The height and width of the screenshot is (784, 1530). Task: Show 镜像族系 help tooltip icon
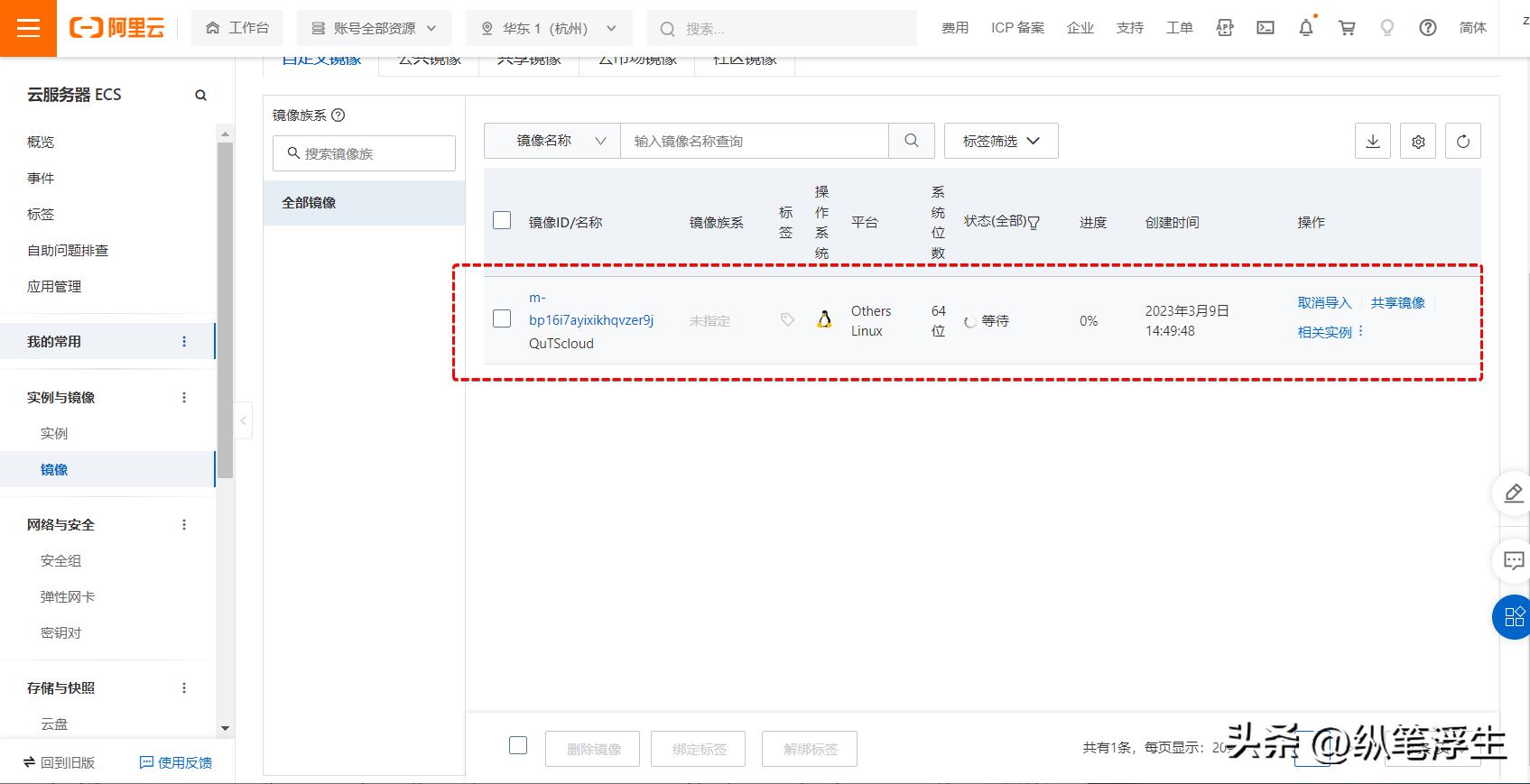pyautogui.click(x=338, y=115)
